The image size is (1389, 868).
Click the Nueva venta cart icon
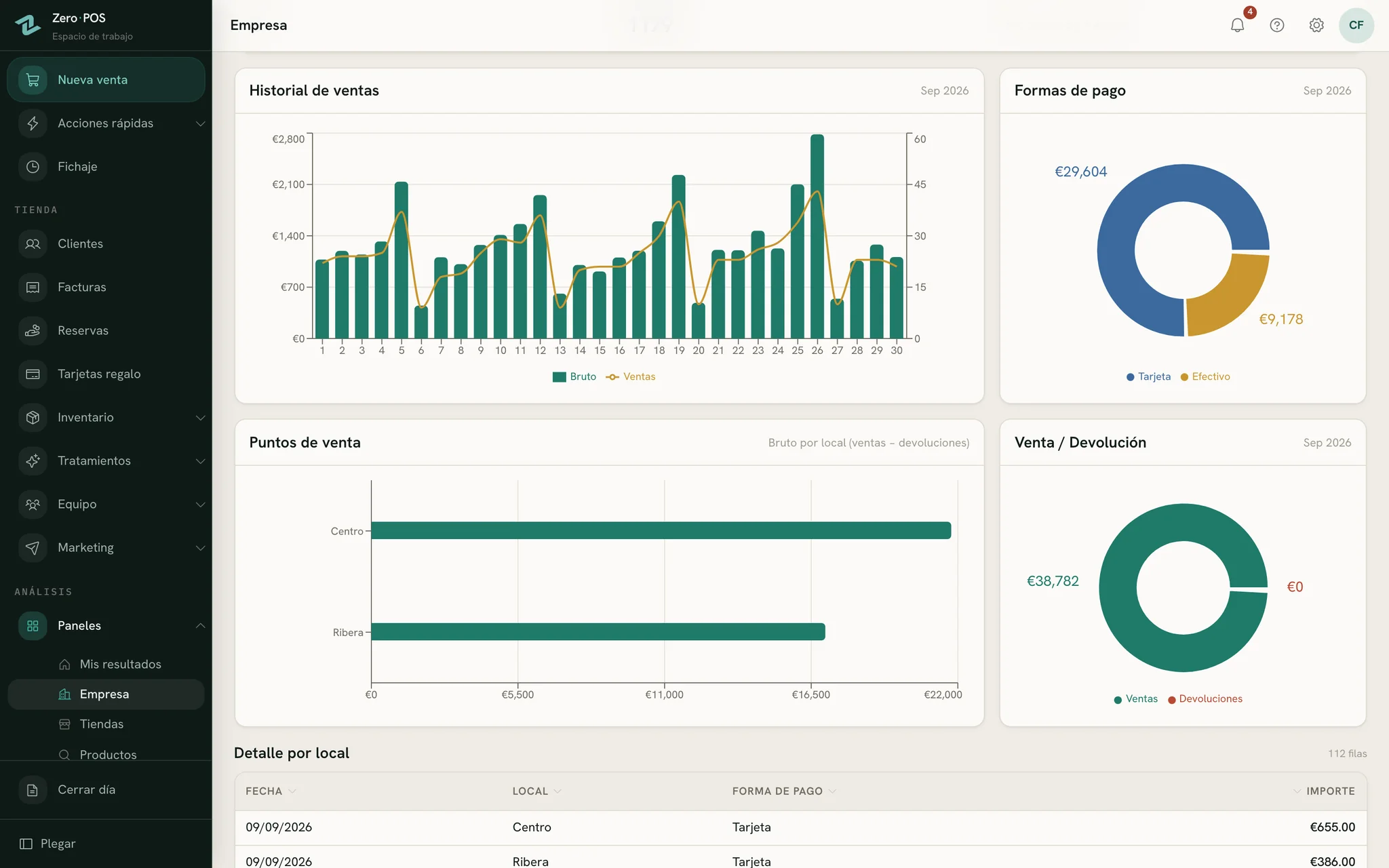33,79
